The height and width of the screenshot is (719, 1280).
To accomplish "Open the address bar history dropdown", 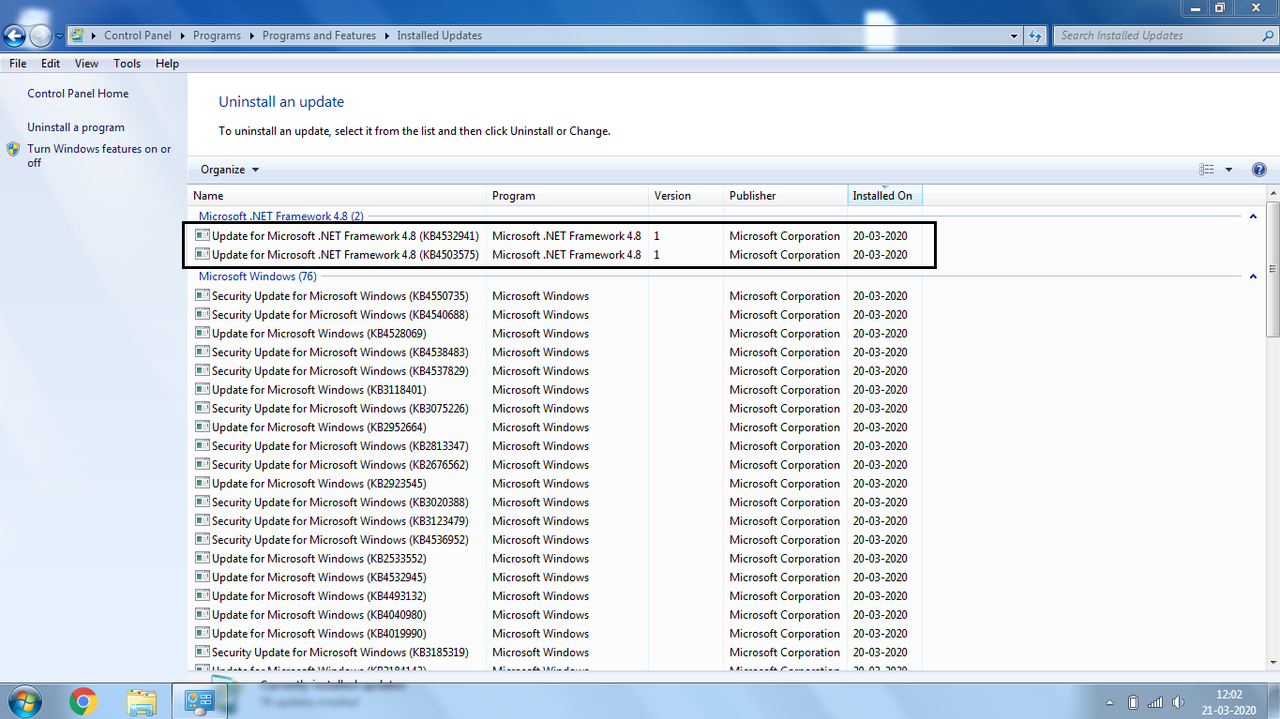I will [1014, 36].
